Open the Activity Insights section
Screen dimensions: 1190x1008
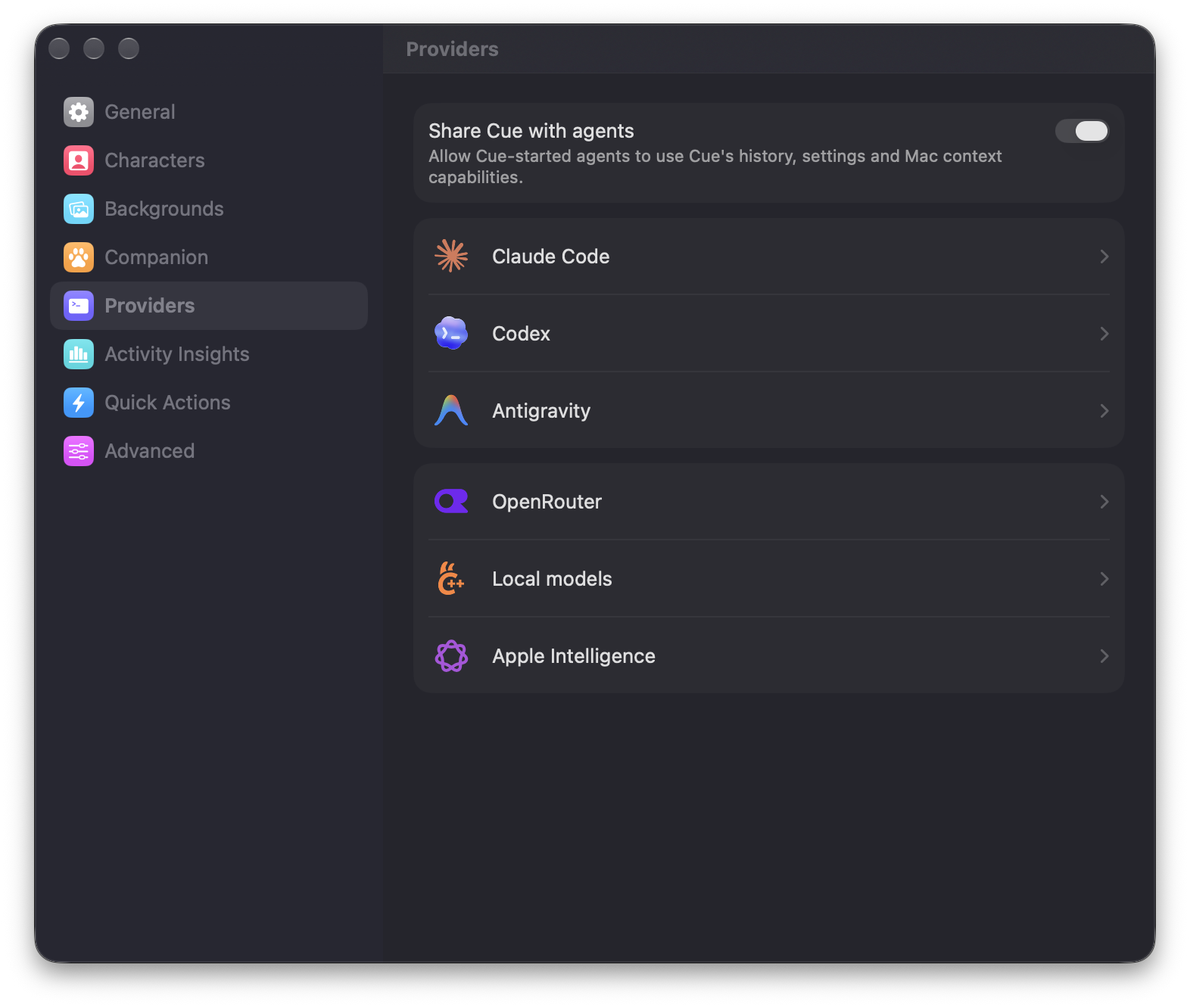tap(209, 354)
